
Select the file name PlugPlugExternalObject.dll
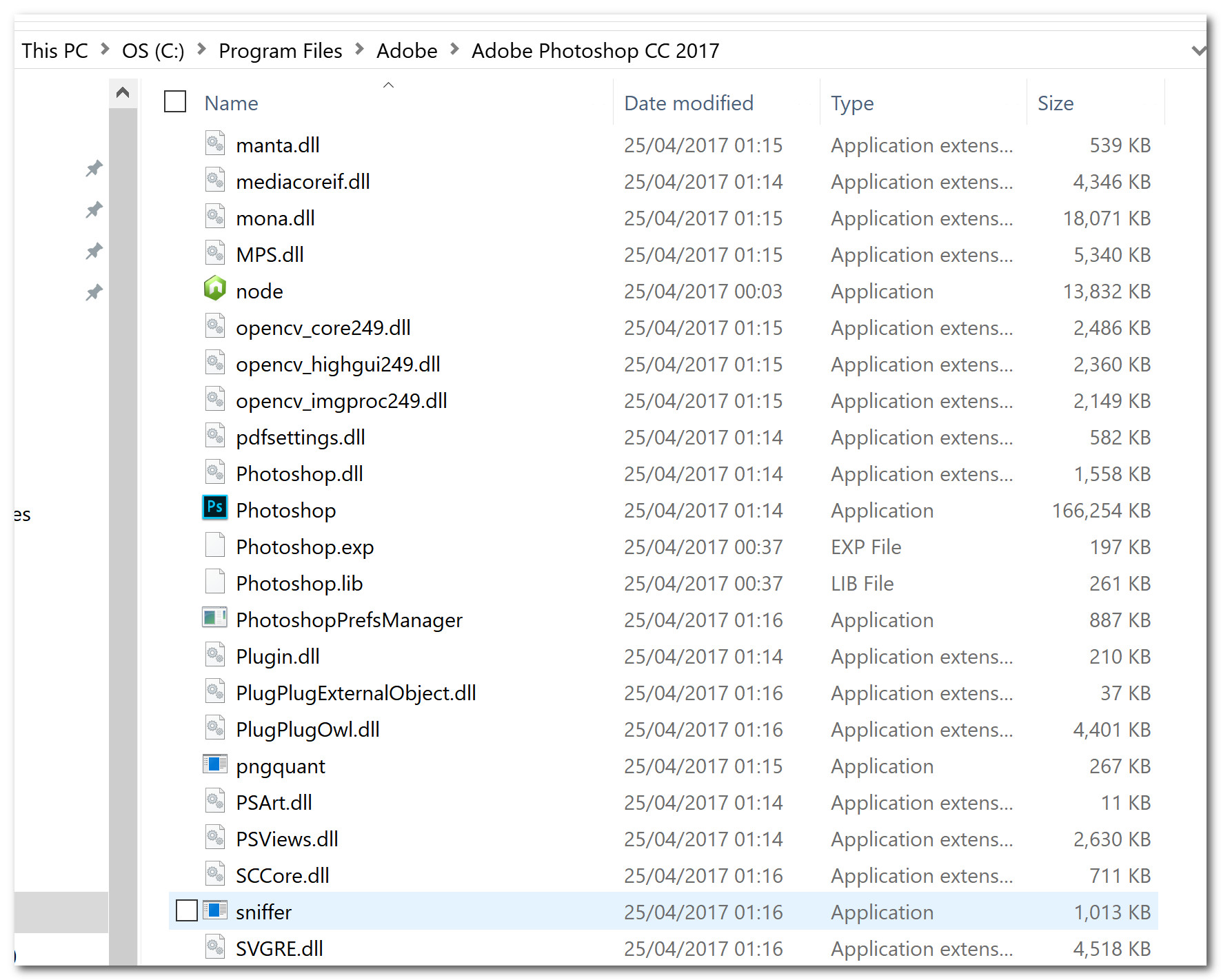pos(356,693)
